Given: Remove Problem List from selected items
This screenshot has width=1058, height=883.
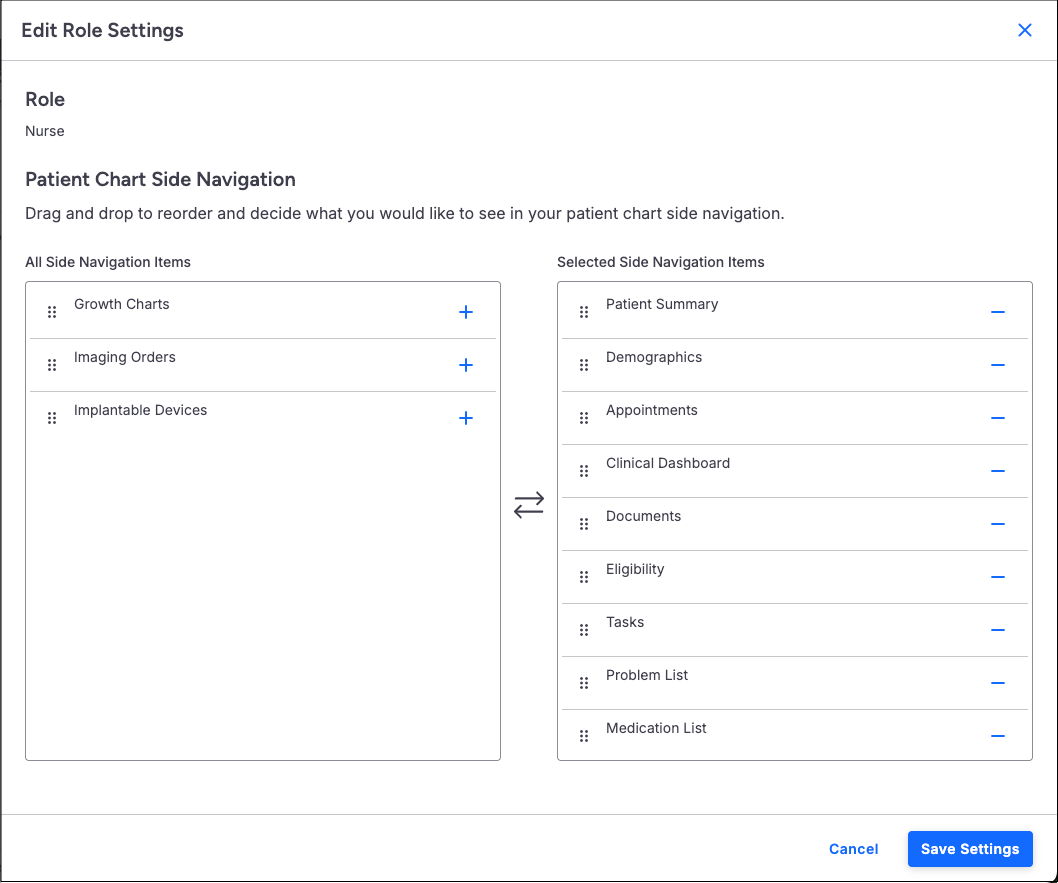Looking at the screenshot, I should pos(997,683).
